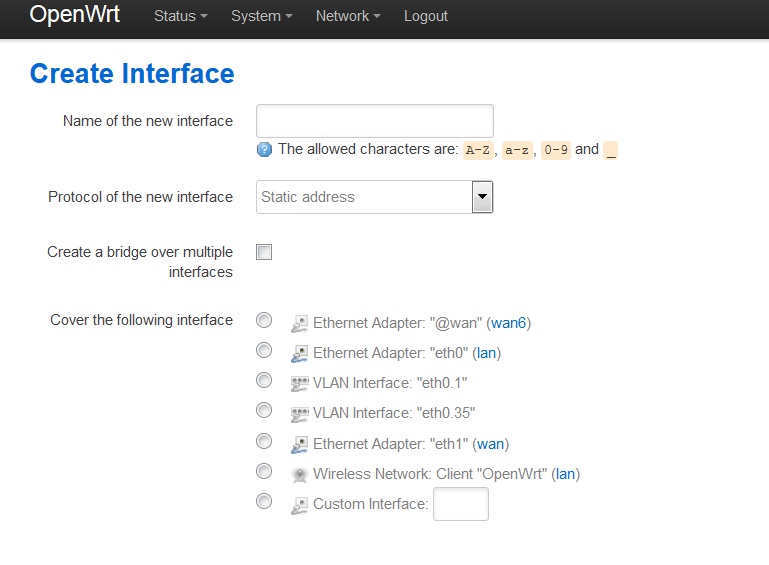Follow the wan6 link
The image size is (769, 565).
pyautogui.click(x=509, y=323)
